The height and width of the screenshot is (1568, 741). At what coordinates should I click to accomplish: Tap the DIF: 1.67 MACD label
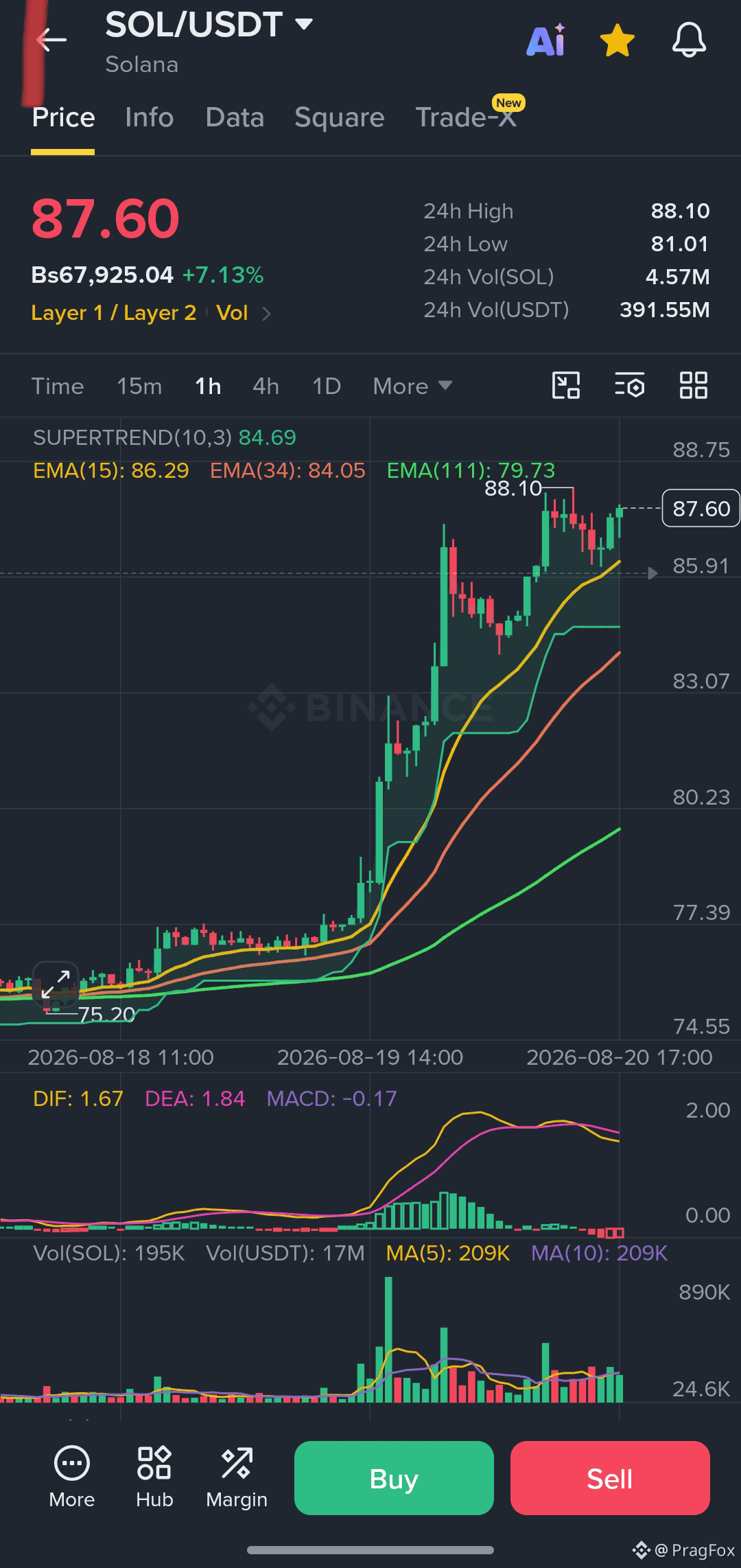tap(78, 1098)
